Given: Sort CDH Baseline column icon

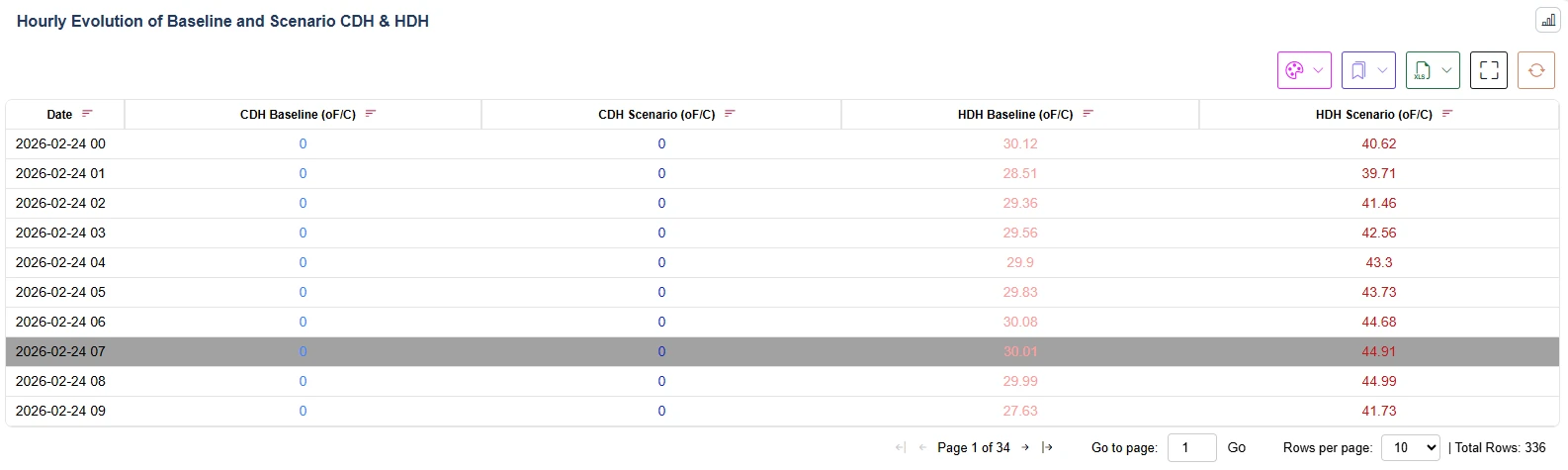Looking at the screenshot, I should [x=371, y=114].
